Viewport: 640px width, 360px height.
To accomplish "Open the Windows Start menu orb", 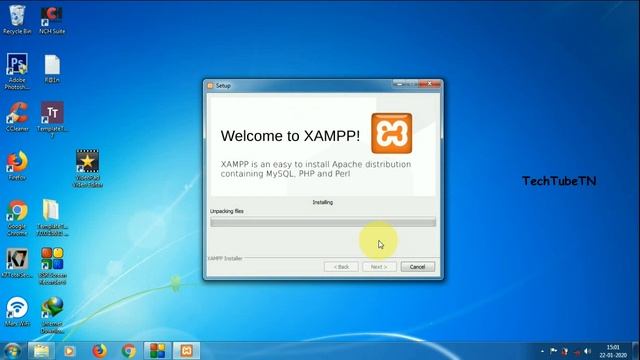I will [x=12, y=351].
